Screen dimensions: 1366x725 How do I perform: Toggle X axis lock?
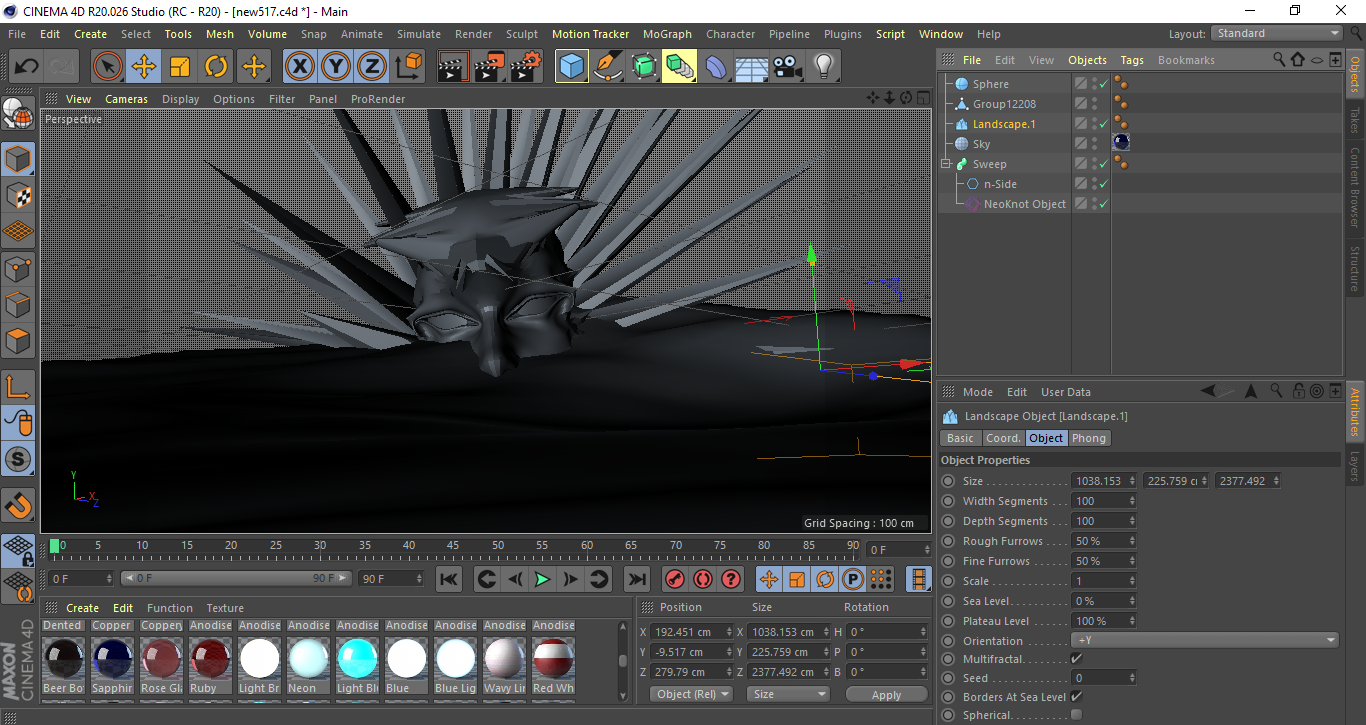click(299, 67)
